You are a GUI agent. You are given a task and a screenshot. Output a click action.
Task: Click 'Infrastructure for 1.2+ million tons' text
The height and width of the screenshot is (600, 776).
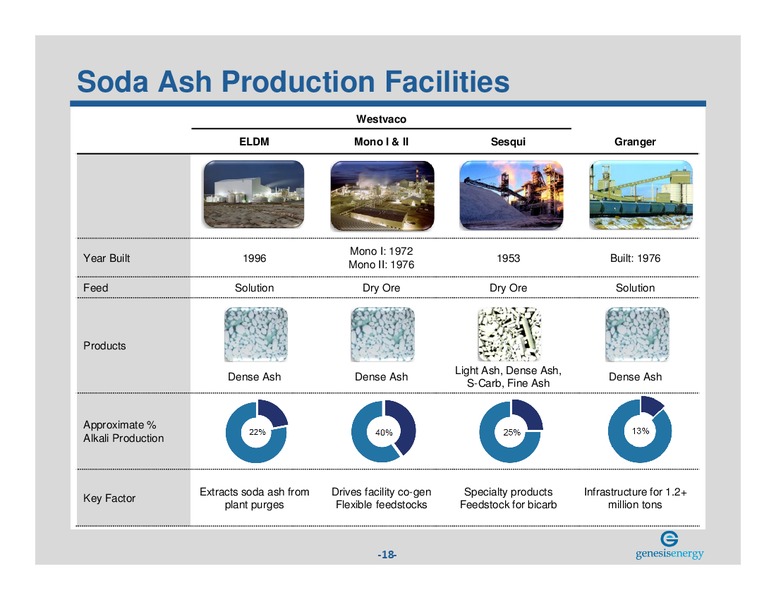pyautogui.click(x=635, y=498)
